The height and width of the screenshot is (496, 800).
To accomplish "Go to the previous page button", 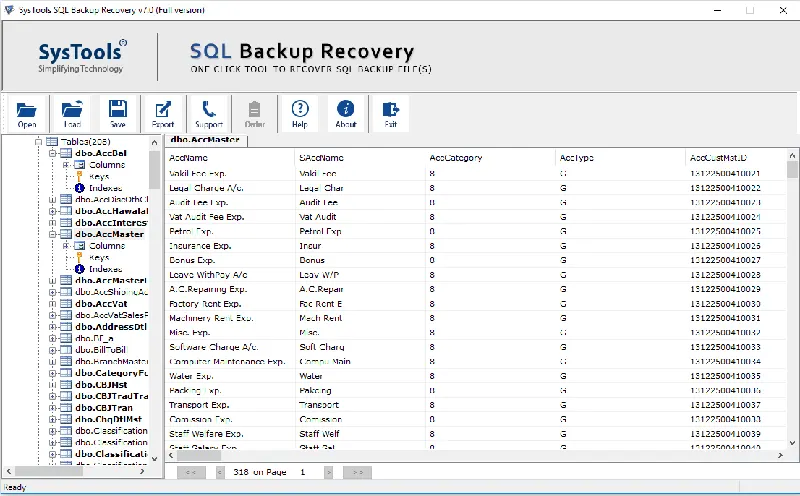I will [220, 473].
